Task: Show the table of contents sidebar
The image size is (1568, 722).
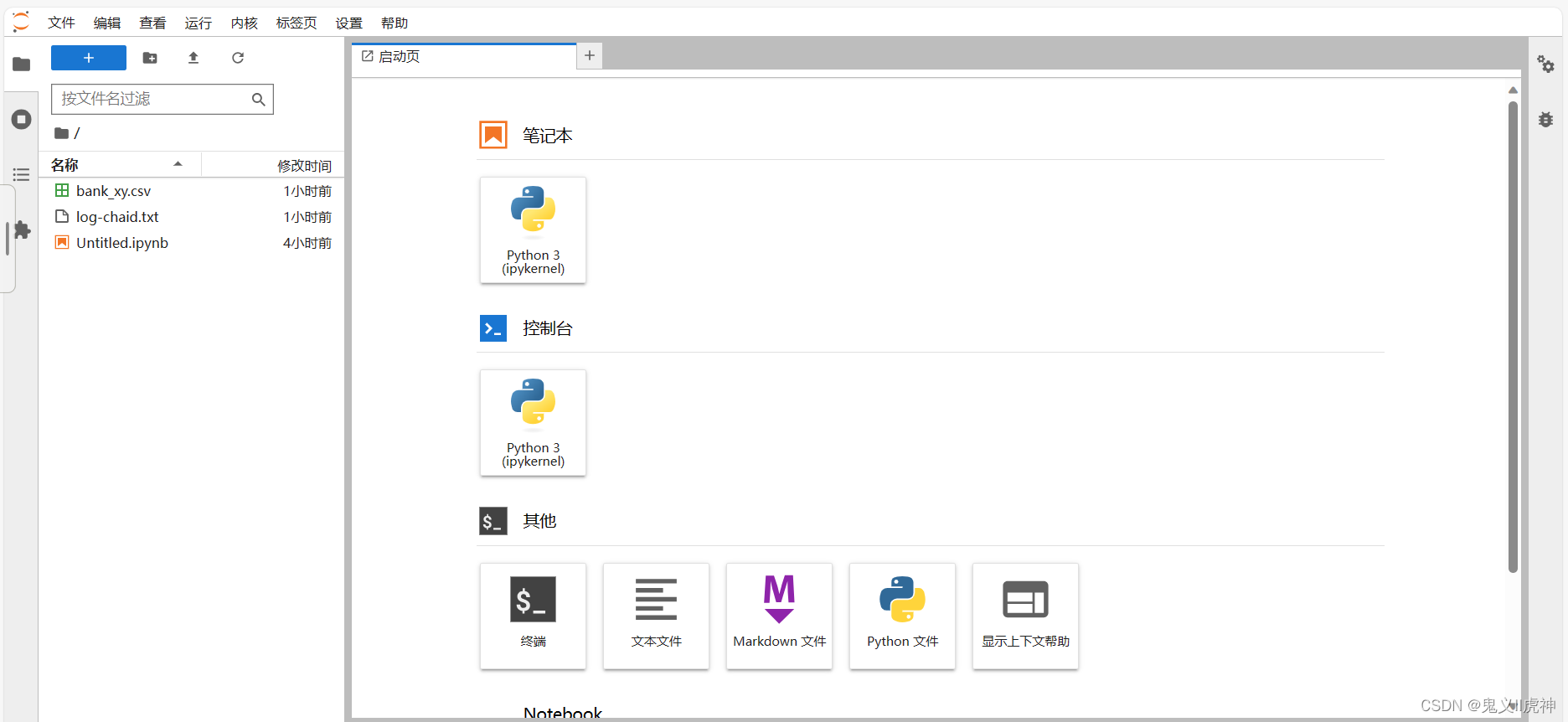Action: point(22,174)
